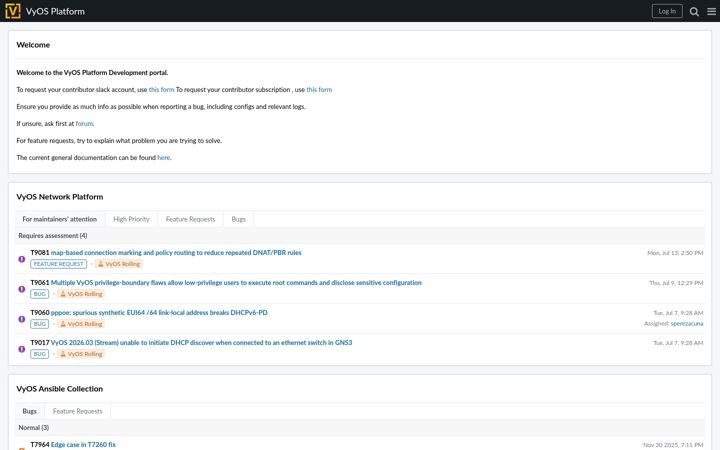Open Network Platform Feature Requests tab
The image size is (720, 450).
click(x=190, y=219)
